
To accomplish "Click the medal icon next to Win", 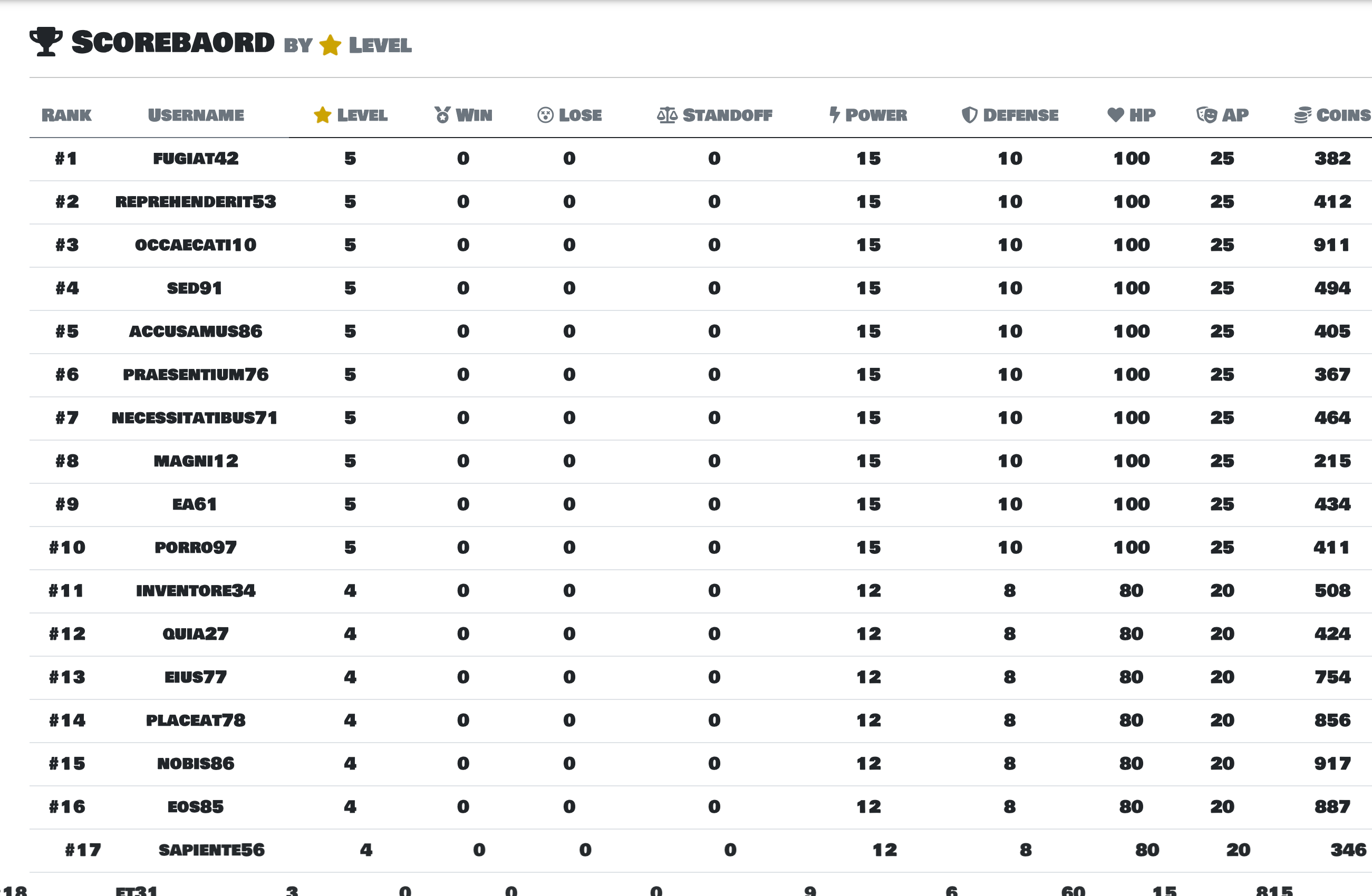I will click(x=442, y=115).
